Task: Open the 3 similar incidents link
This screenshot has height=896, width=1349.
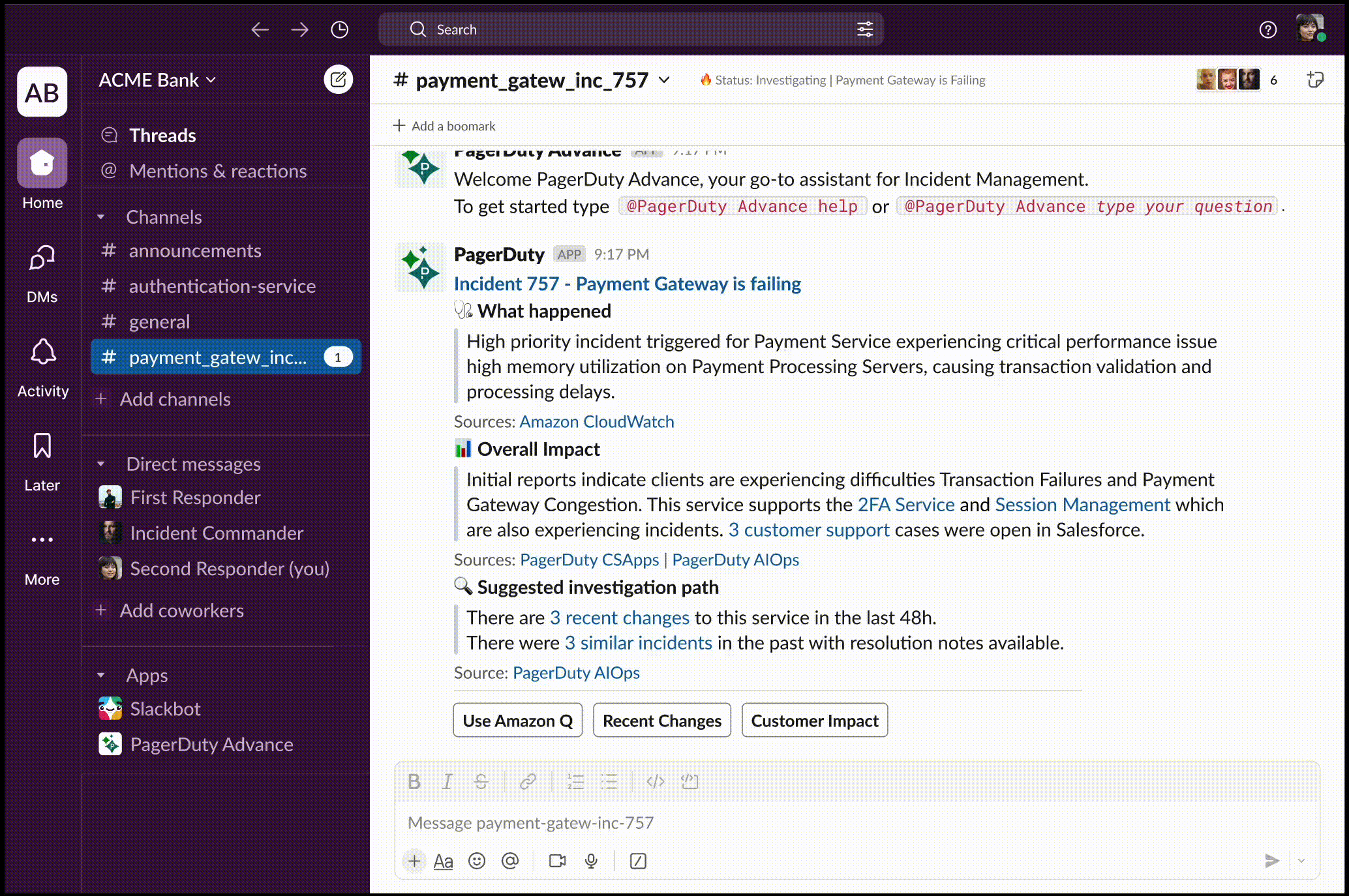Action: click(x=638, y=643)
